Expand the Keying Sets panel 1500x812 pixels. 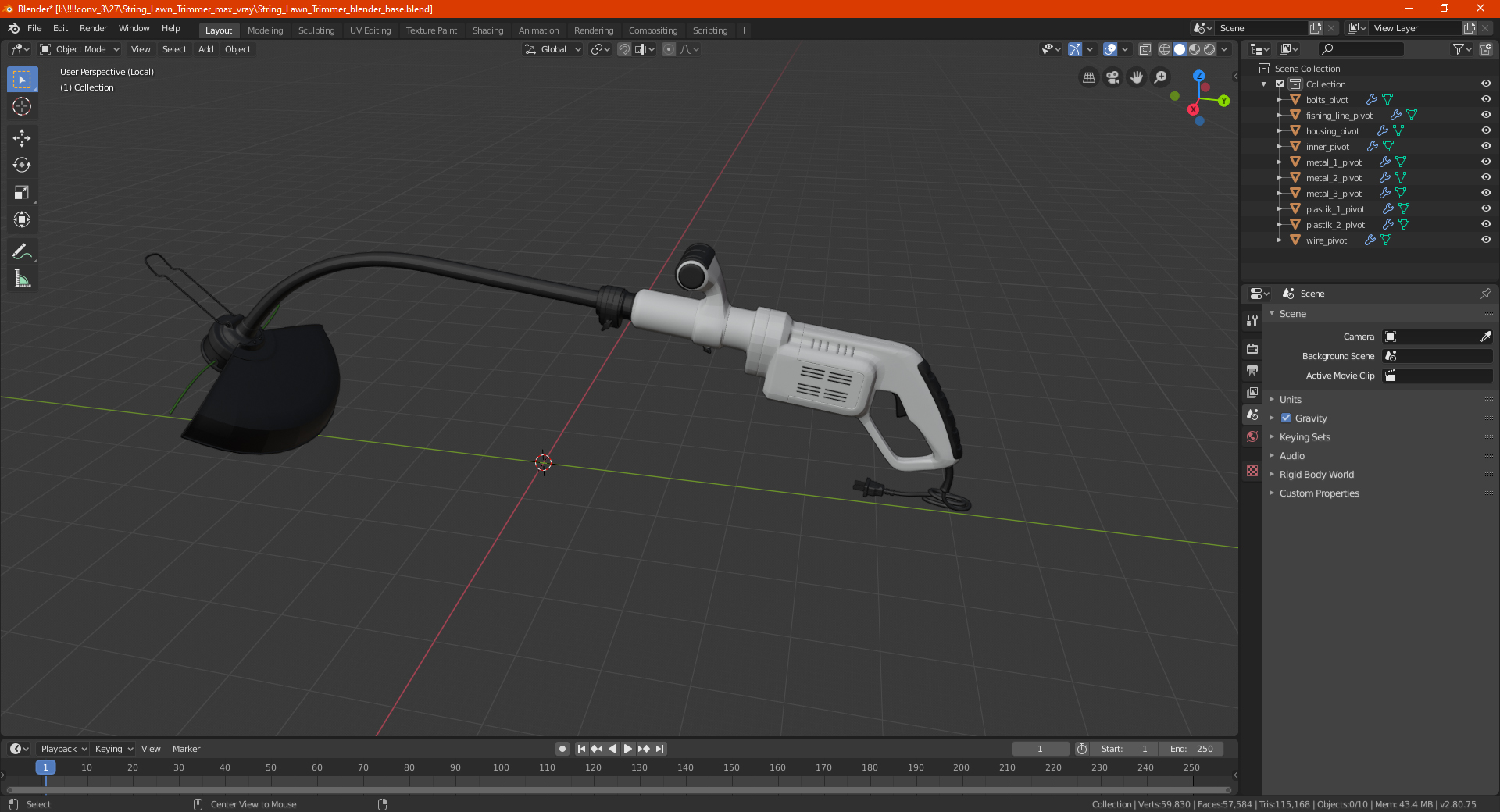click(1305, 437)
